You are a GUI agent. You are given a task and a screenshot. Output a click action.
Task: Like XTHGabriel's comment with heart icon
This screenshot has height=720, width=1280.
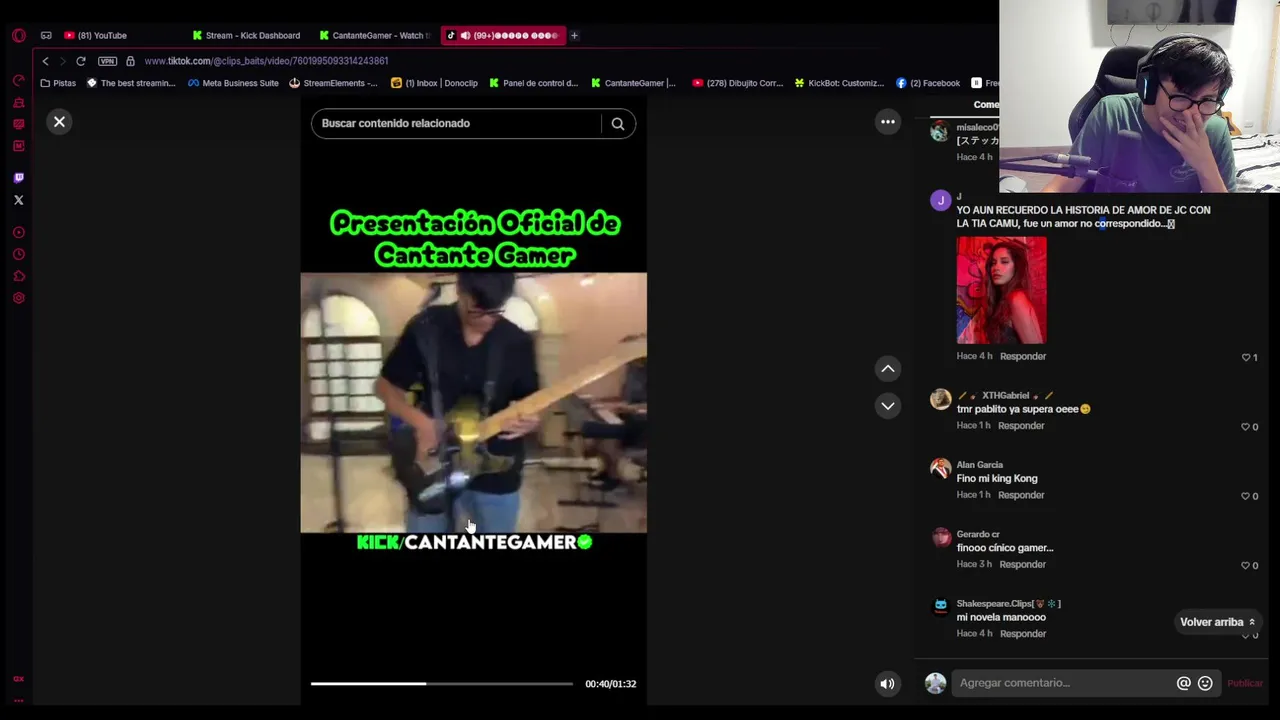[1246, 427]
